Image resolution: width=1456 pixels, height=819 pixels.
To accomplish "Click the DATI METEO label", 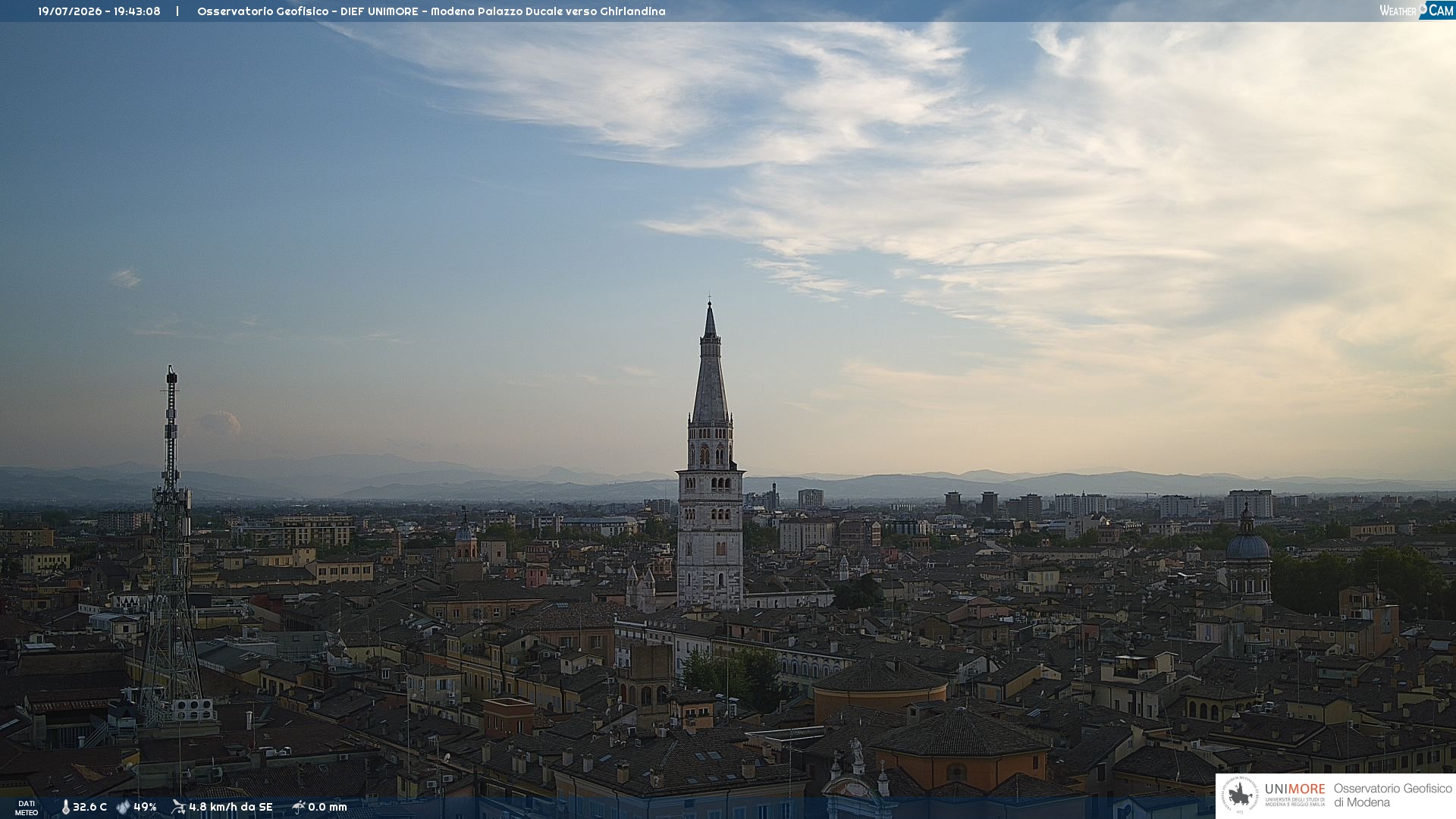I will coord(27,808).
